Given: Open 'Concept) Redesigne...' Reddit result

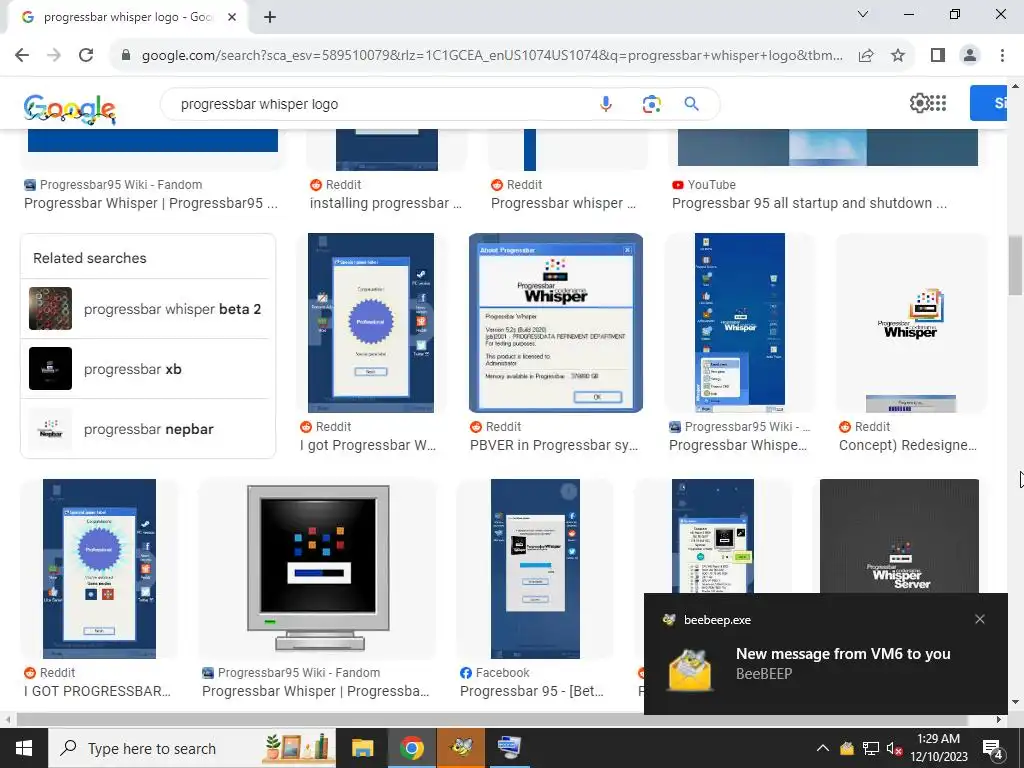Looking at the screenshot, I should click(x=908, y=445).
